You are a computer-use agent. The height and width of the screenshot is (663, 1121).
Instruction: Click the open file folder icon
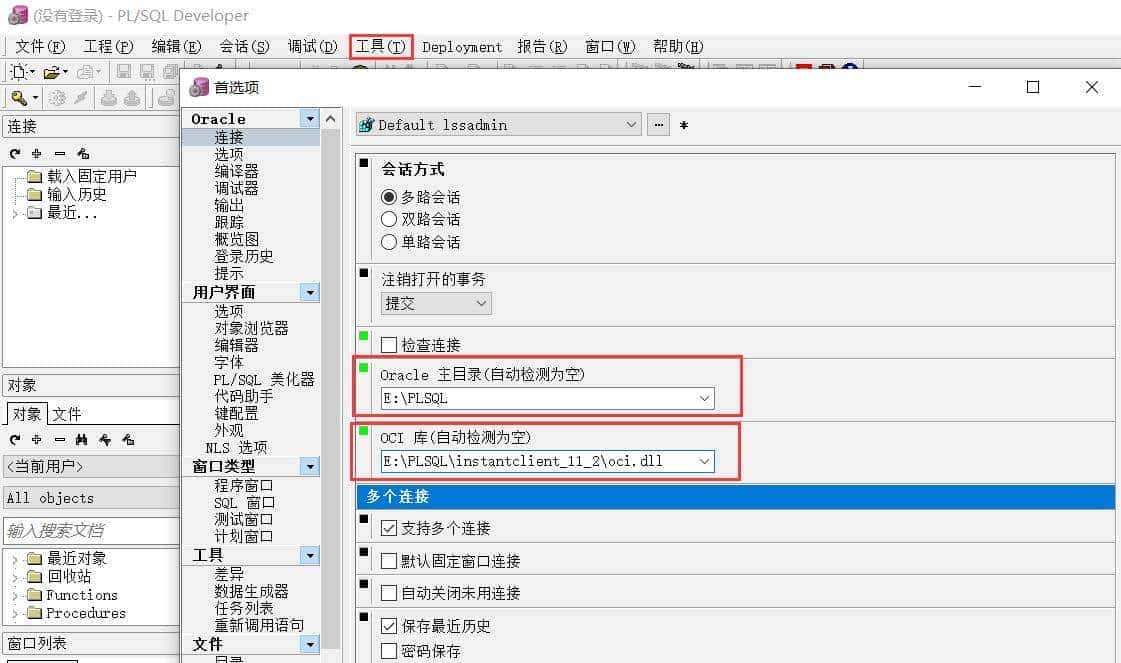click(x=50, y=71)
